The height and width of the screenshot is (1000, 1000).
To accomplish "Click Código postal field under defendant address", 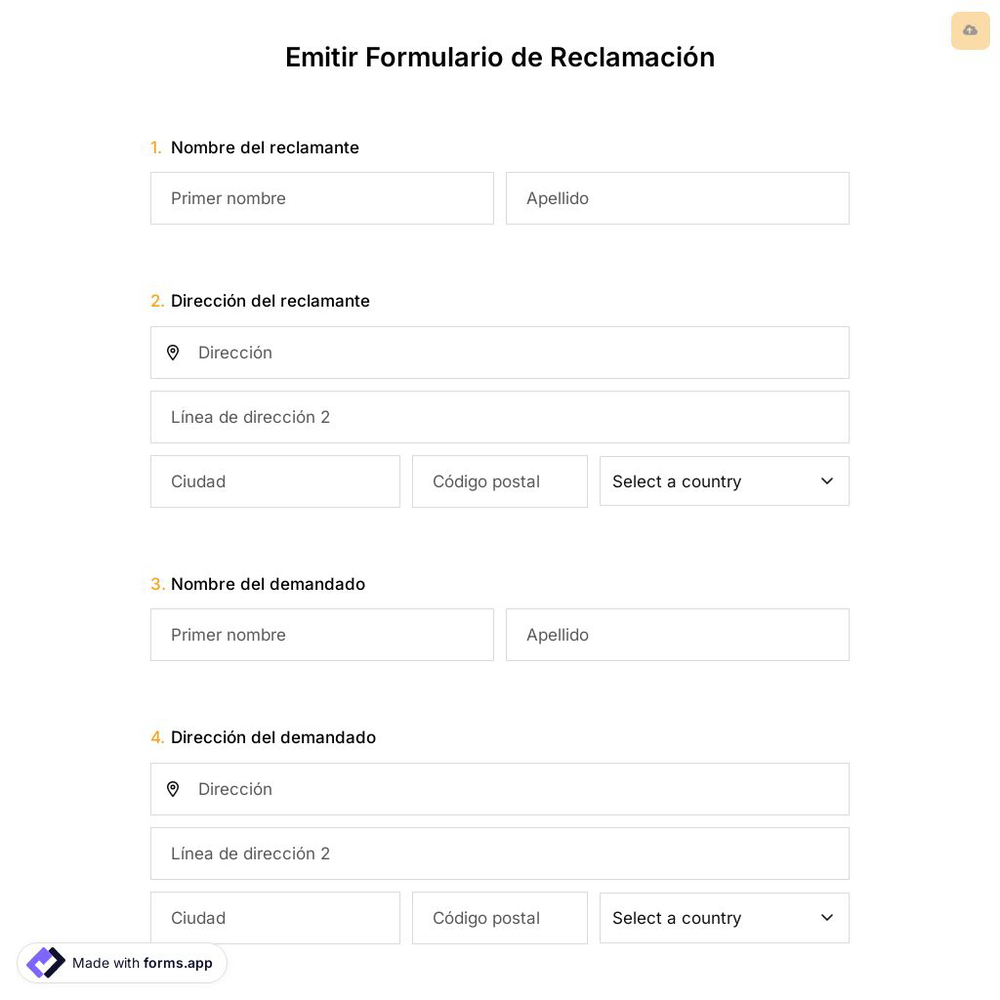I will coord(499,917).
